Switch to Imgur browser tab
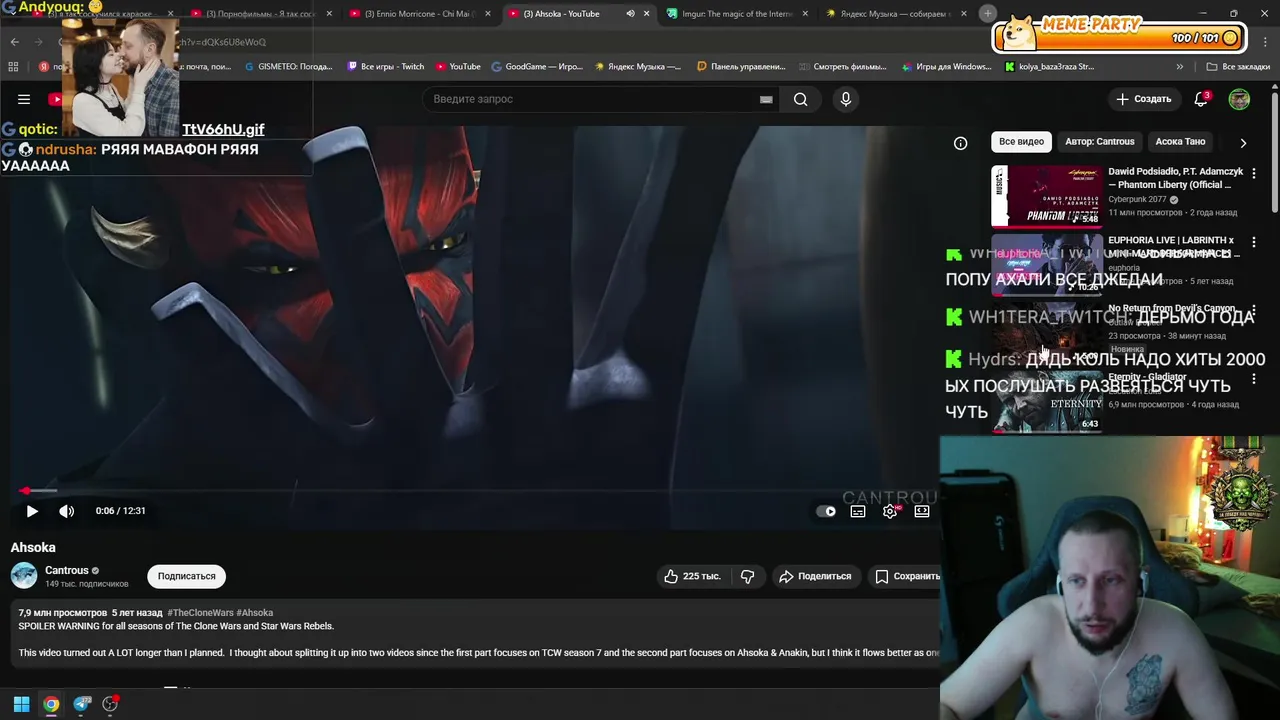 (x=737, y=14)
